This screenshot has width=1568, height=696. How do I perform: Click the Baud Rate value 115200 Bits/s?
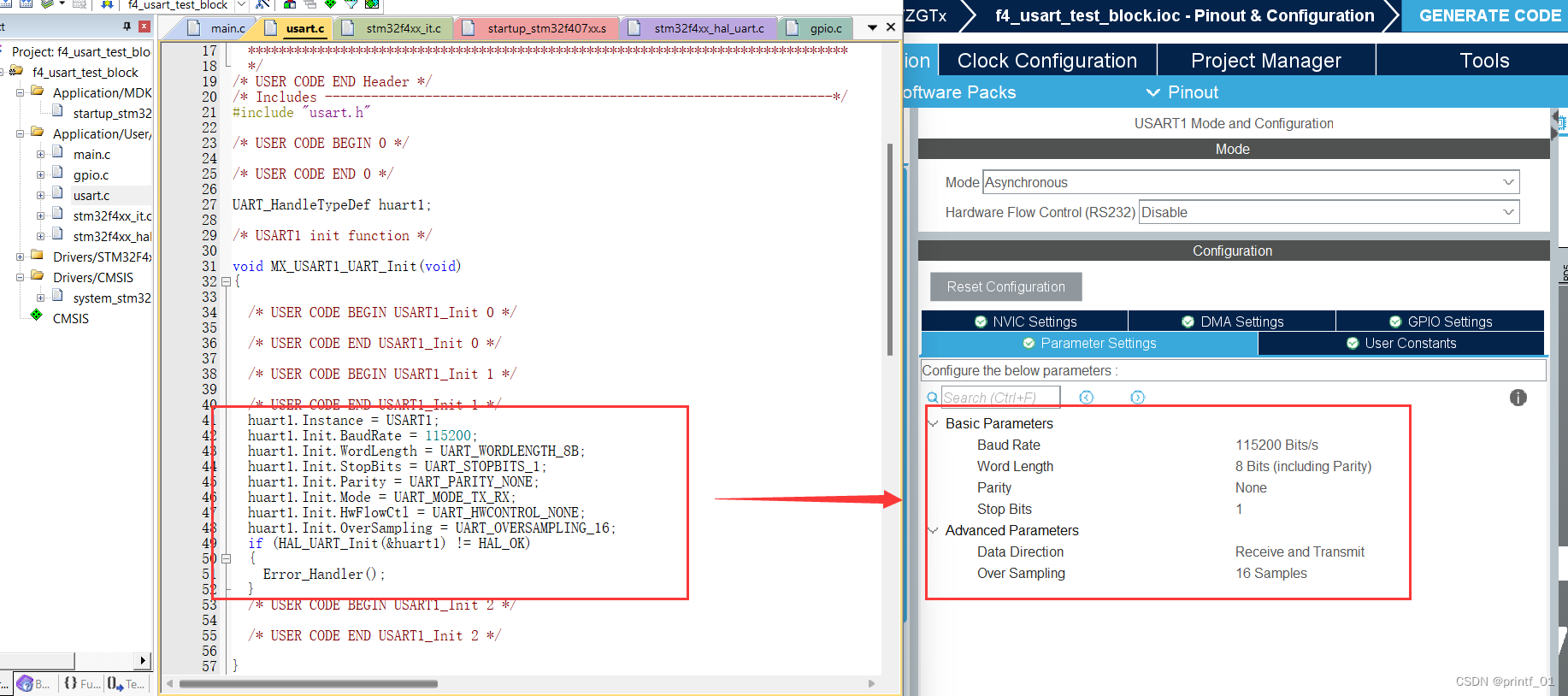tap(1276, 445)
